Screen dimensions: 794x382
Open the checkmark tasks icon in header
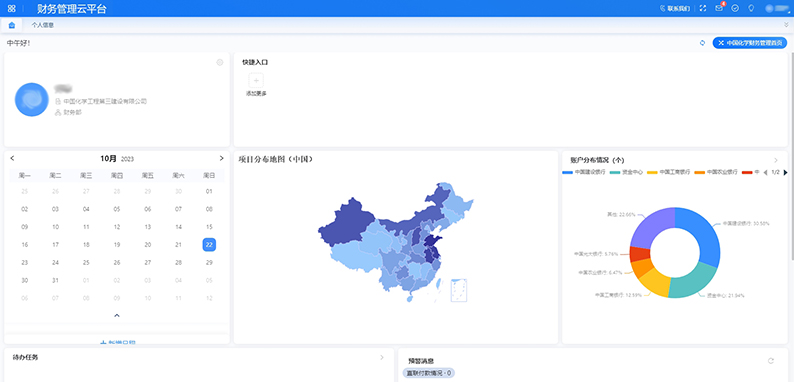(x=735, y=9)
